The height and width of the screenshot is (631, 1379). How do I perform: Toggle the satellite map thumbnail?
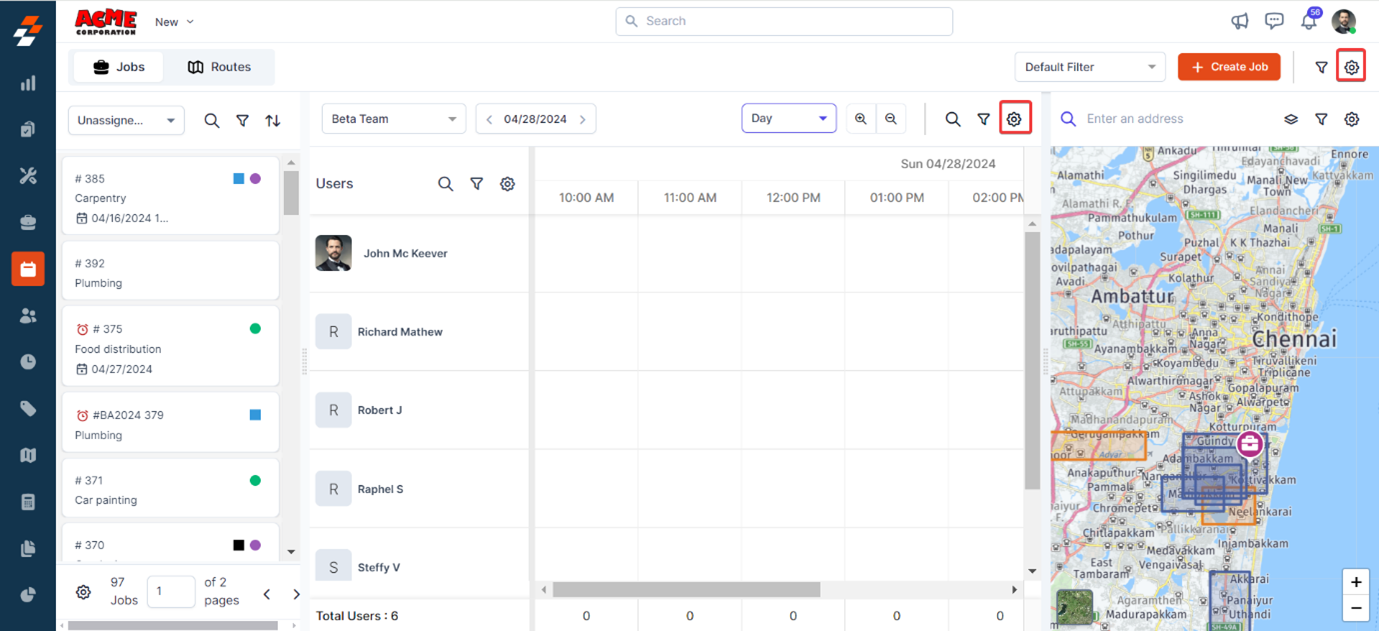1075,607
